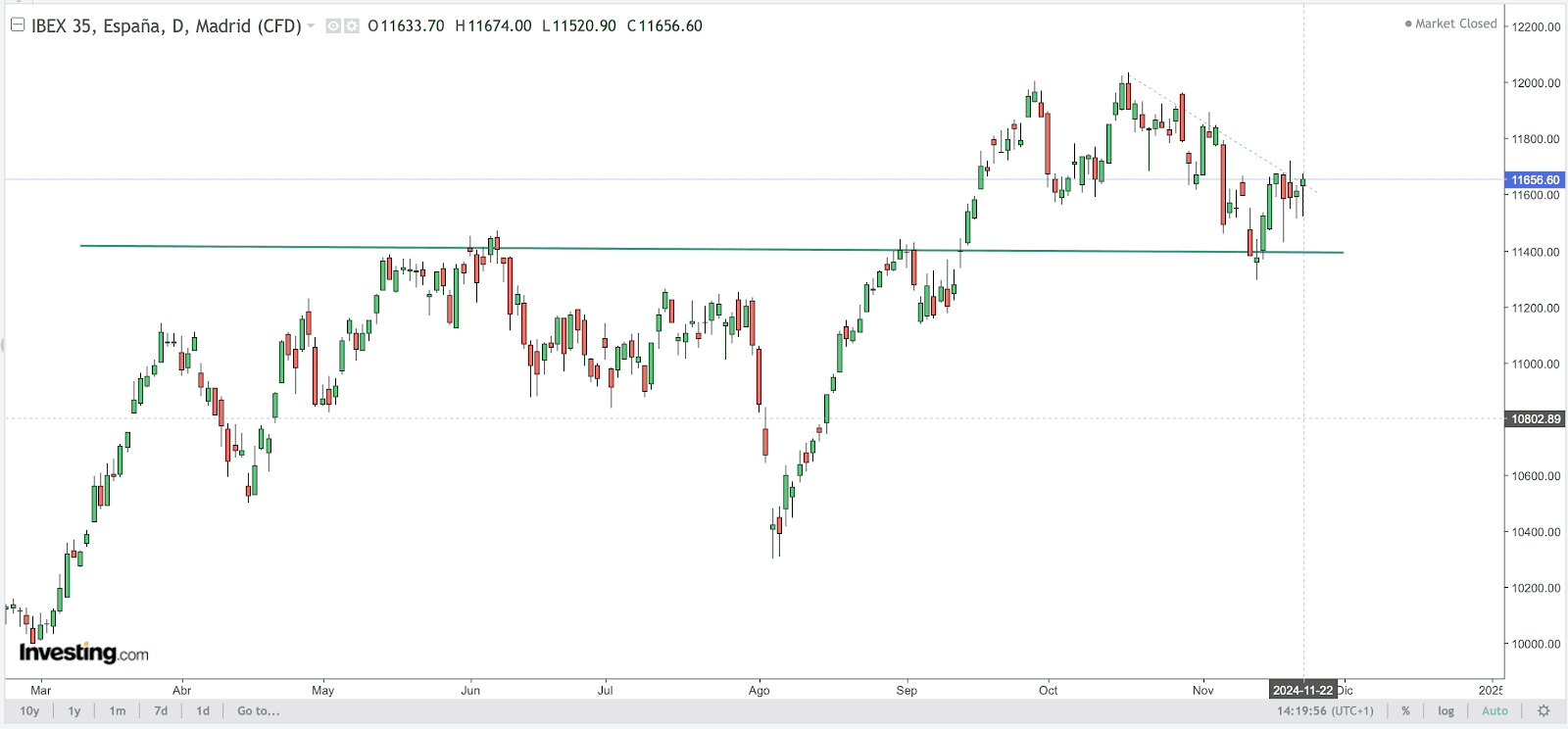Toggle the chart visibility eye icon

tap(333, 26)
